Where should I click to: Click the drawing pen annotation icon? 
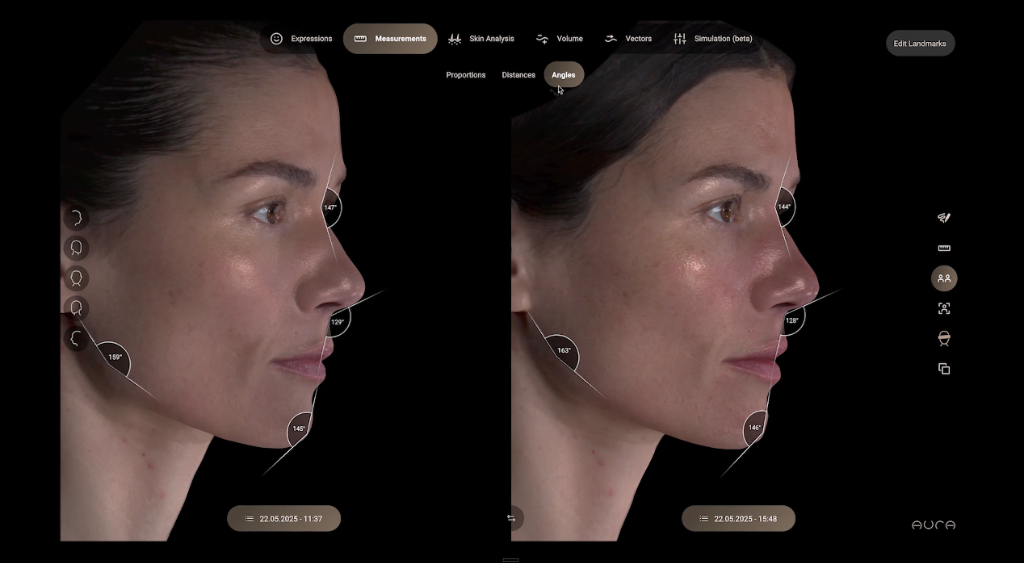[944, 217]
